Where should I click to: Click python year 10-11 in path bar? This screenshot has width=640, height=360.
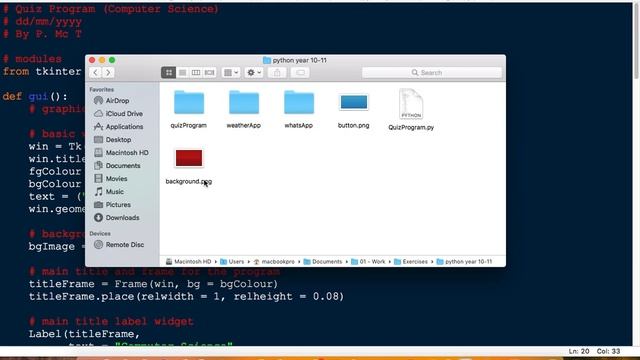[464, 262]
